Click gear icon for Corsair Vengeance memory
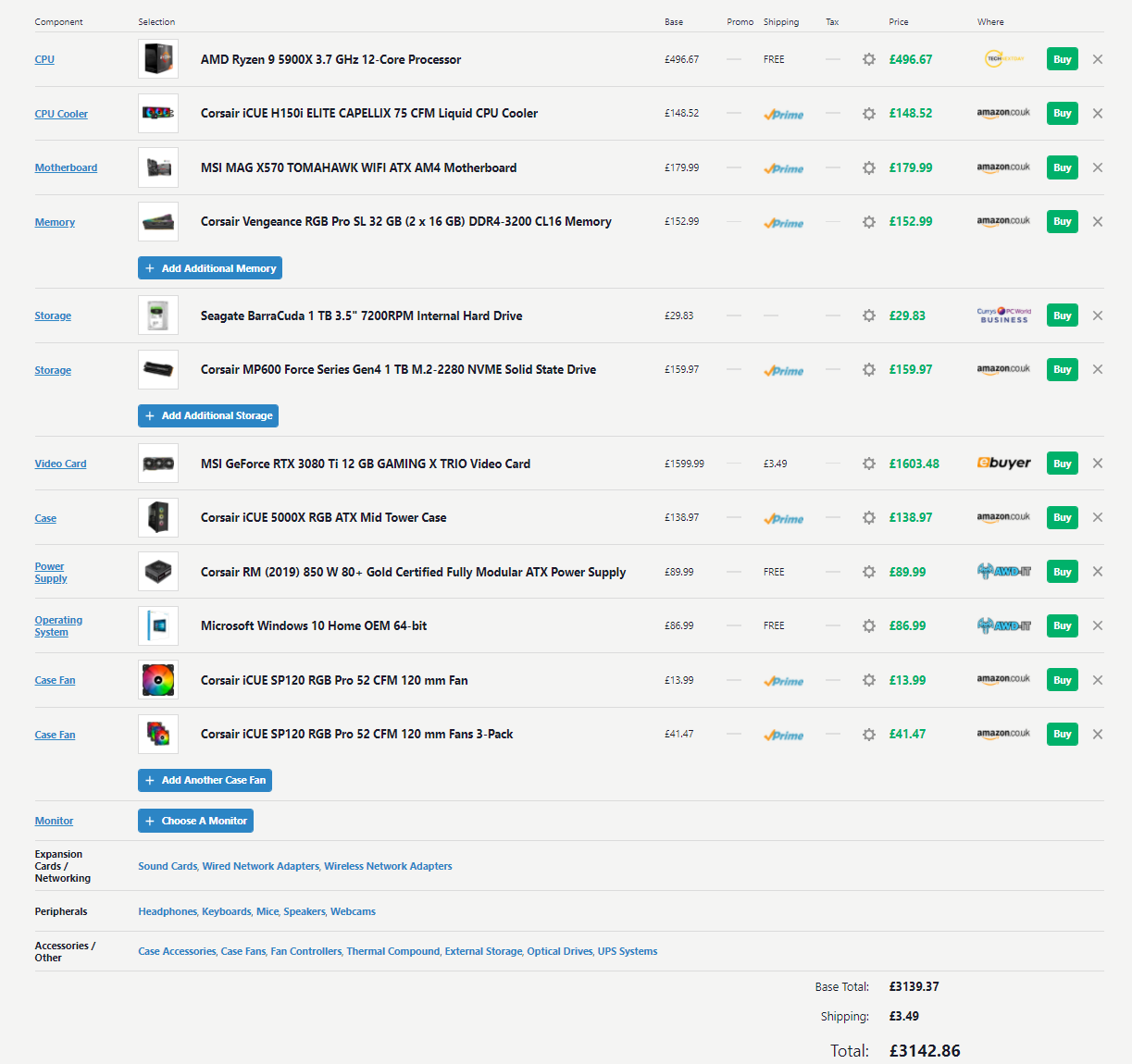The width and height of the screenshot is (1132, 1064). [868, 222]
